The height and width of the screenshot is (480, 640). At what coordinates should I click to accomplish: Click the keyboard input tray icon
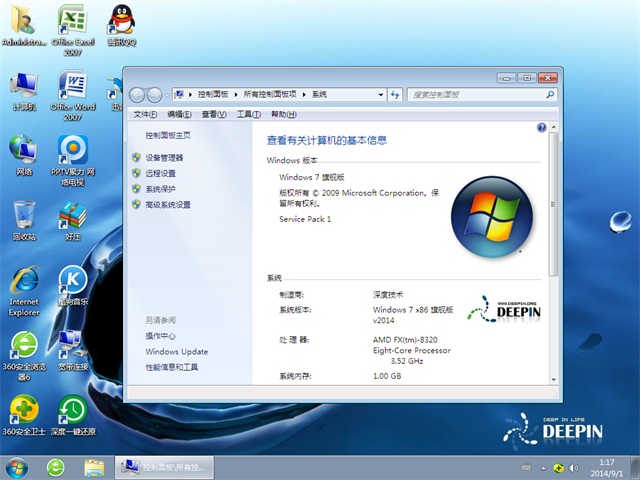(x=527, y=468)
